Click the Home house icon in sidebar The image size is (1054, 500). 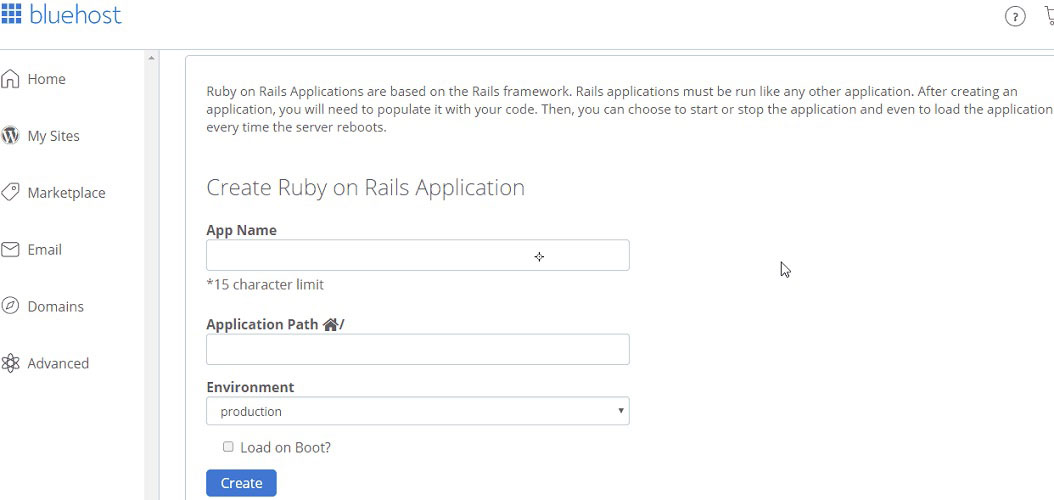coord(10,79)
